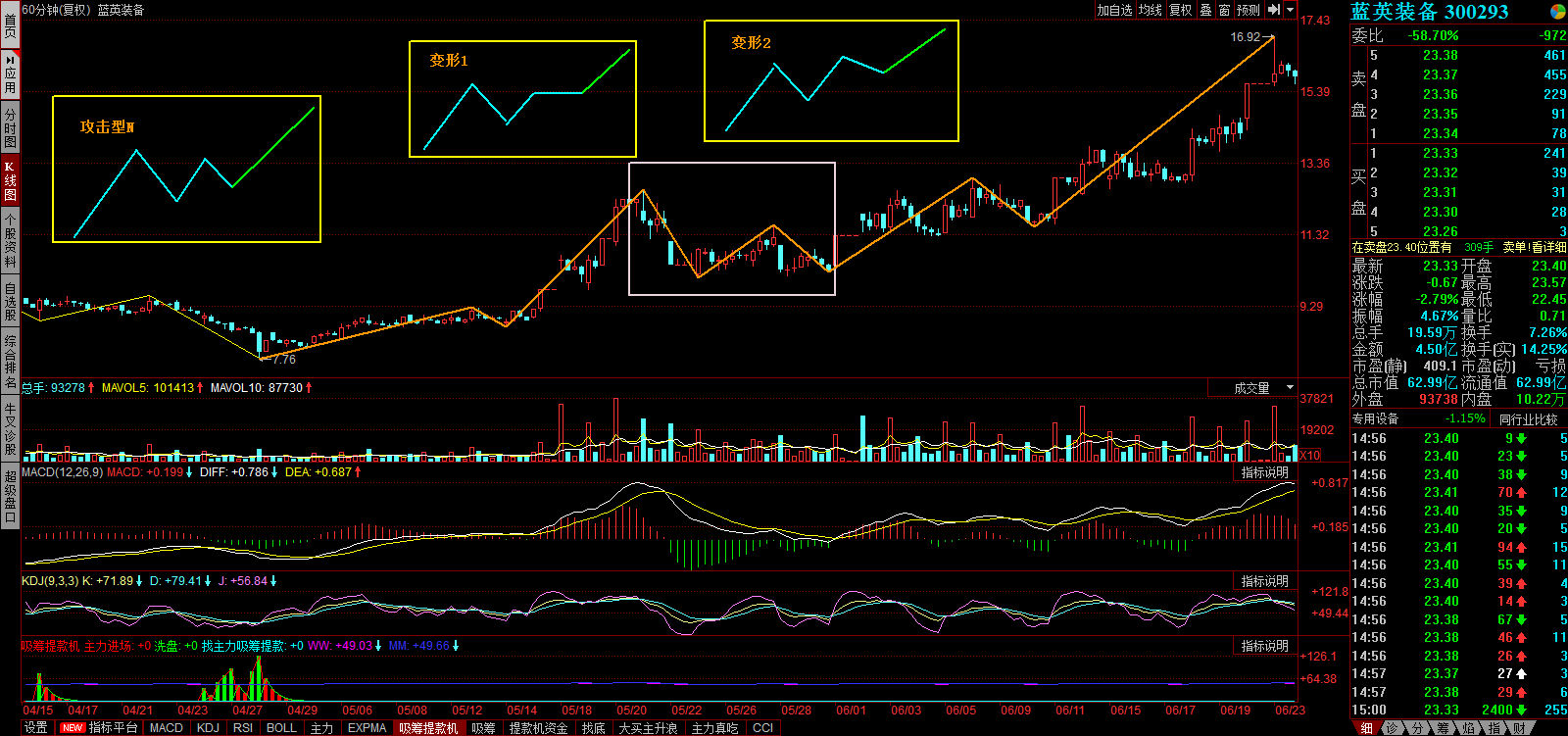Click the buy level 1 price 23.33
1568x736 pixels.
(x=1441, y=153)
